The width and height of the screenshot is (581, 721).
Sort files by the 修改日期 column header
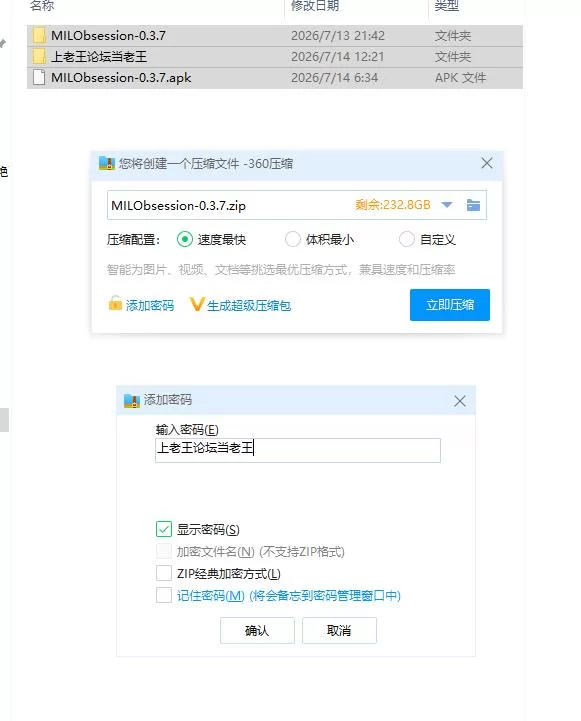315,6
